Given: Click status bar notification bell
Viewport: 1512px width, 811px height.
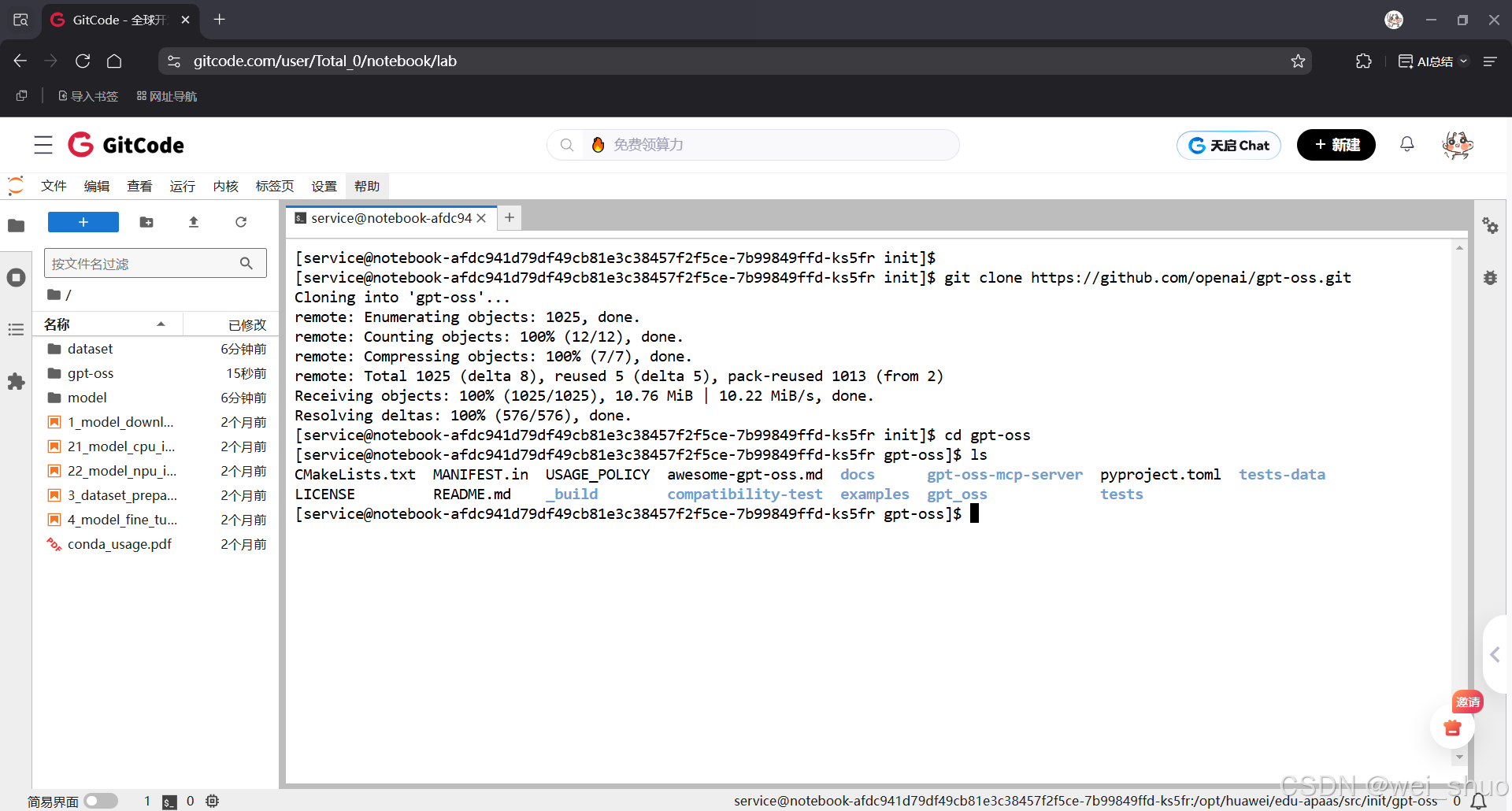Looking at the screenshot, I should click(1479, 801).
